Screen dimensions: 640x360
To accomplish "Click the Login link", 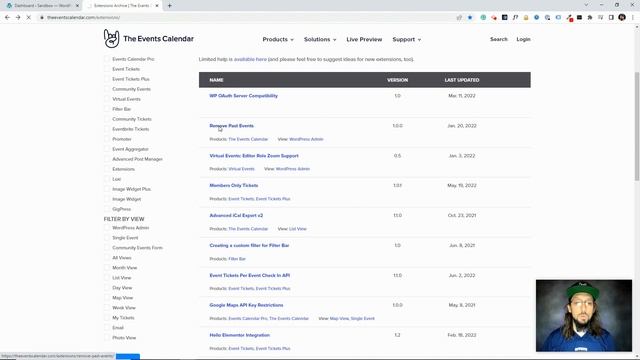I will pos(523,39).
